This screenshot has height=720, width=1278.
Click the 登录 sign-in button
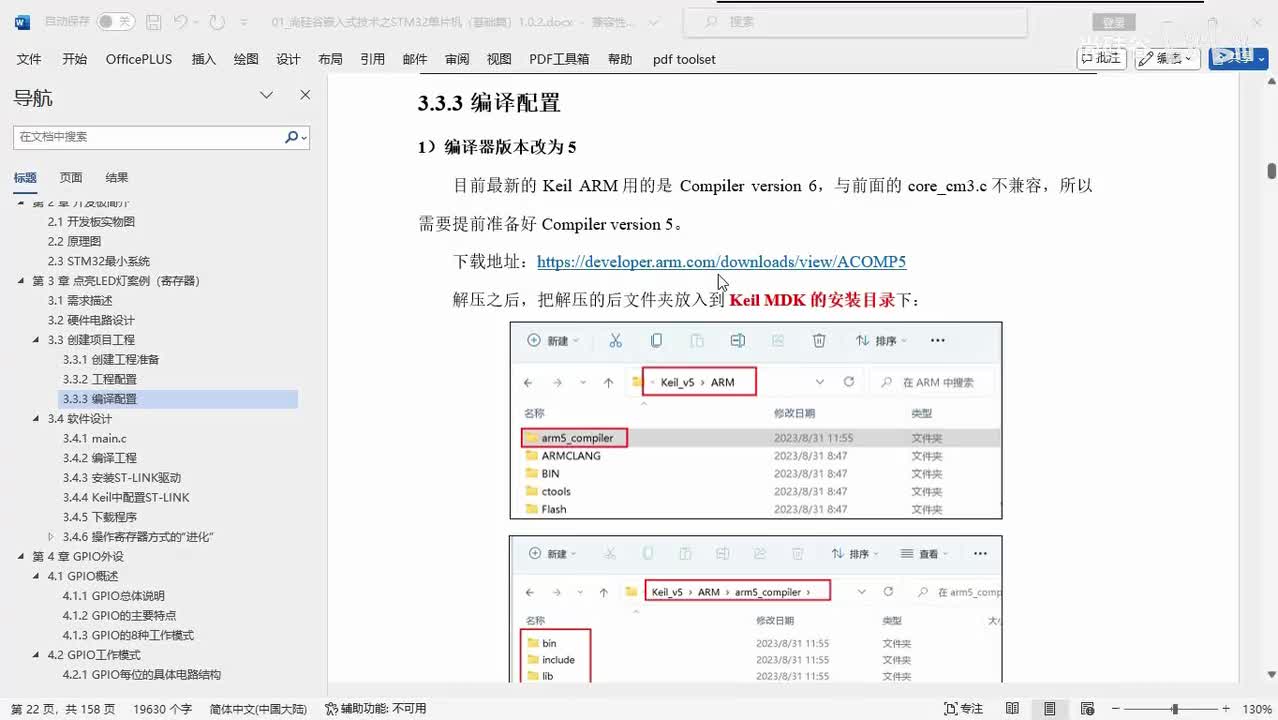[1113, 22]
